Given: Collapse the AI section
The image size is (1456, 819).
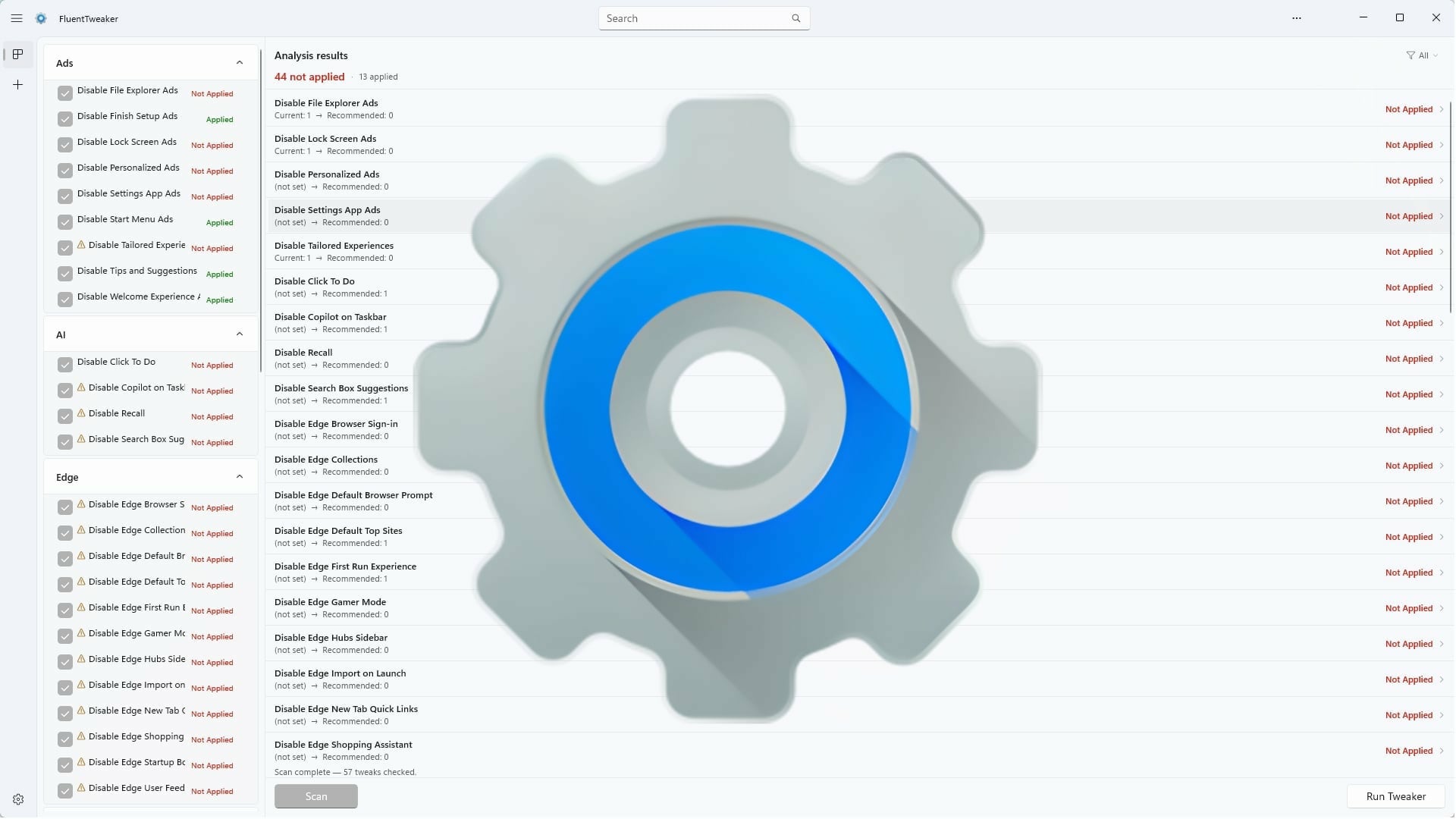Looking at the screenshot, I should pyautogui.click(x=240, y=334).
